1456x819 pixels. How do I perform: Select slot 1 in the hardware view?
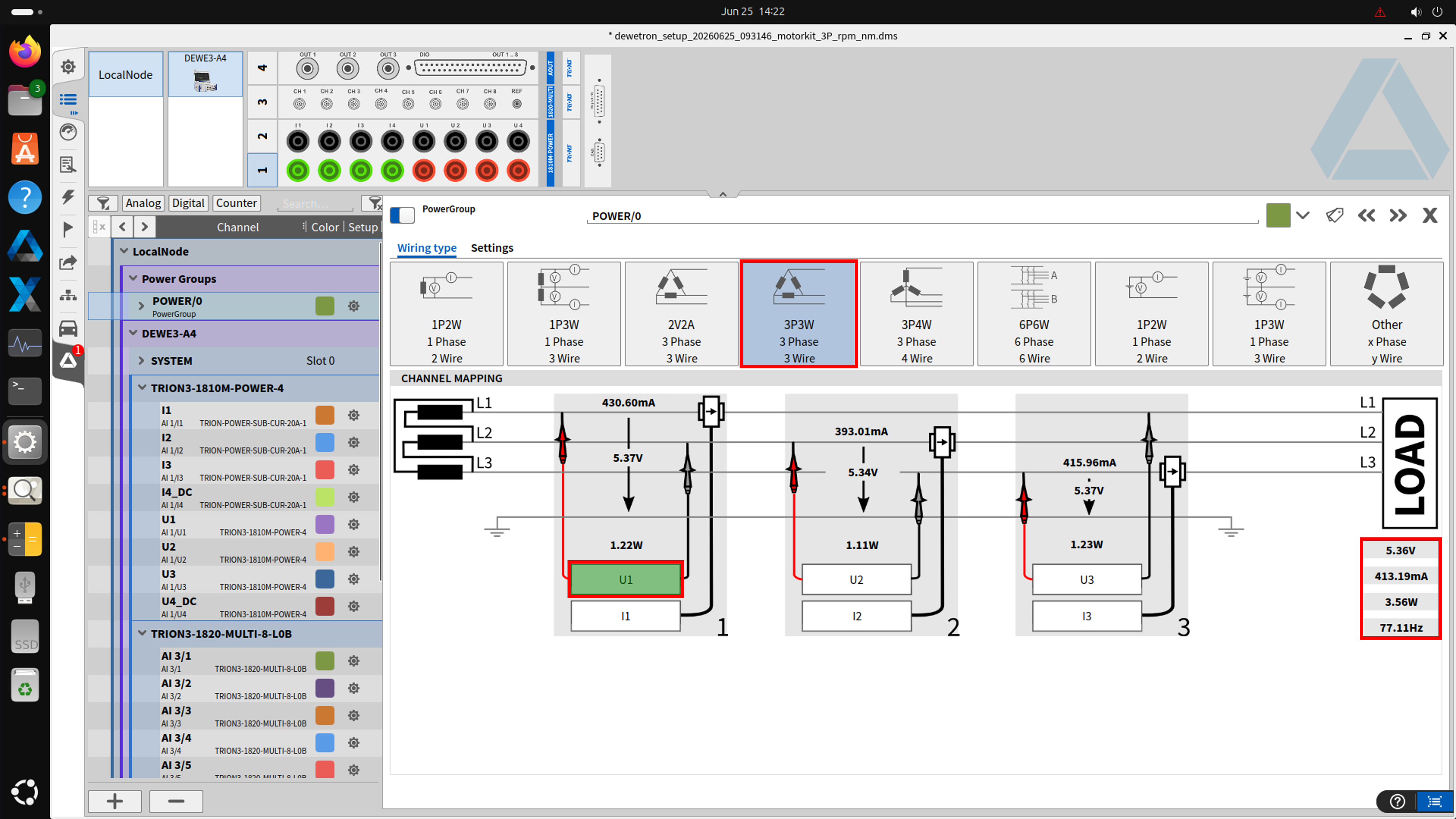point(262,170)
